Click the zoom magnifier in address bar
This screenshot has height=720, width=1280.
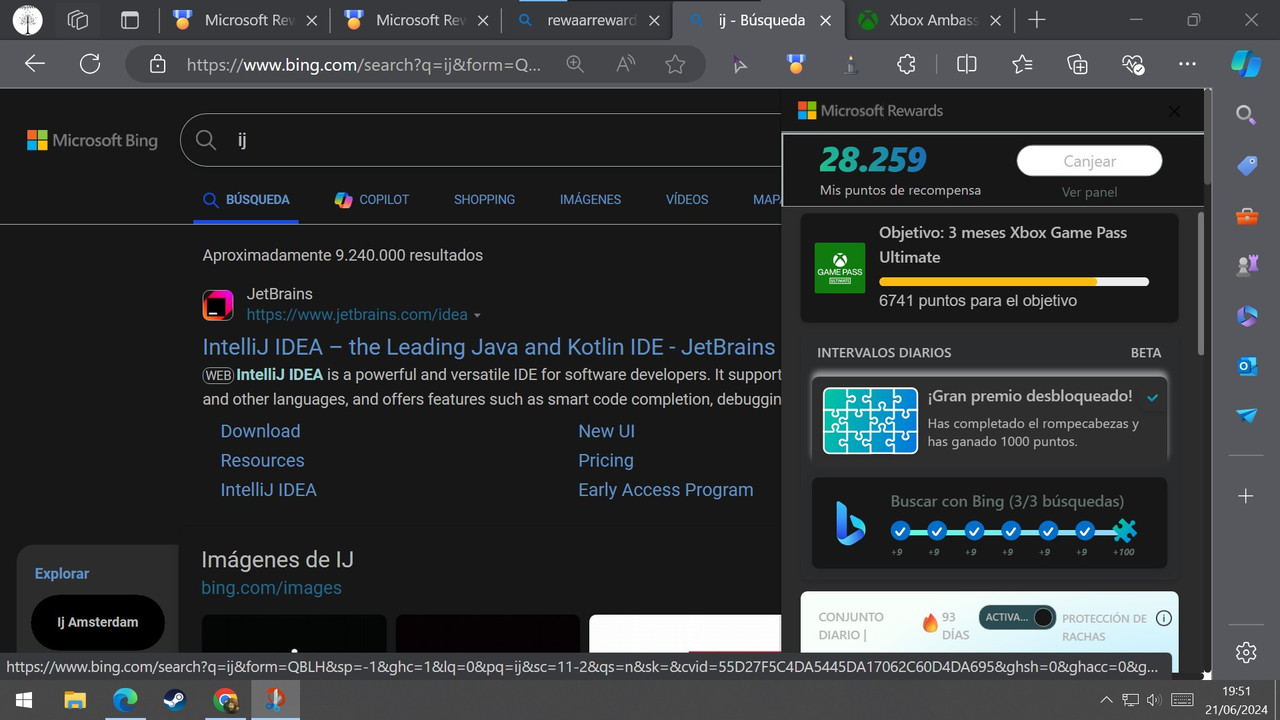point(575,64)
